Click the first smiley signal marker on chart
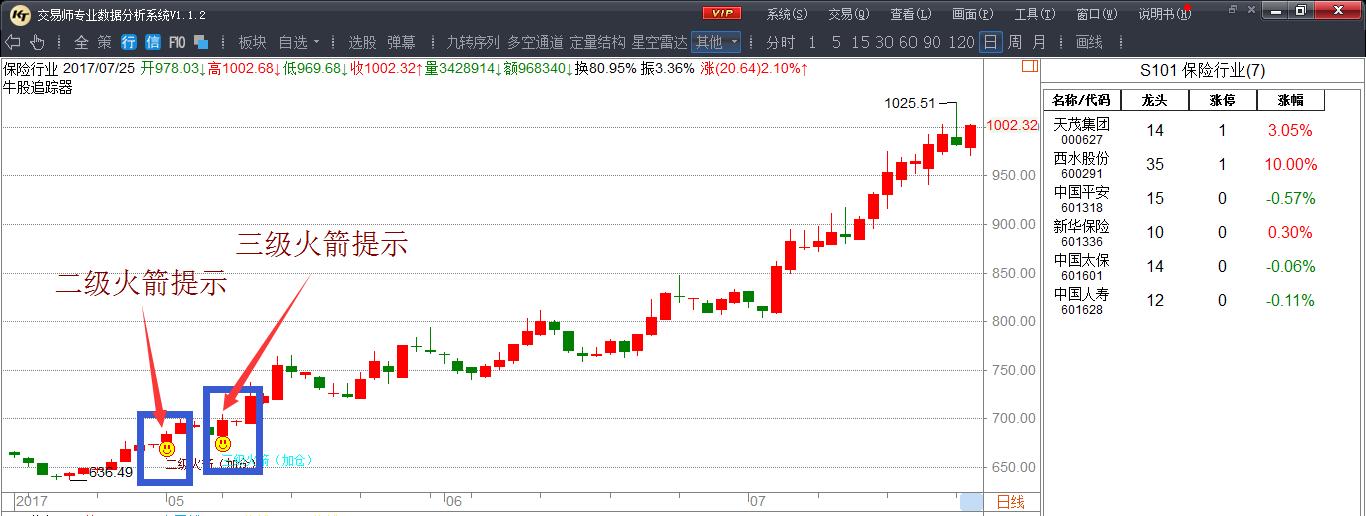 pos(167,449)
